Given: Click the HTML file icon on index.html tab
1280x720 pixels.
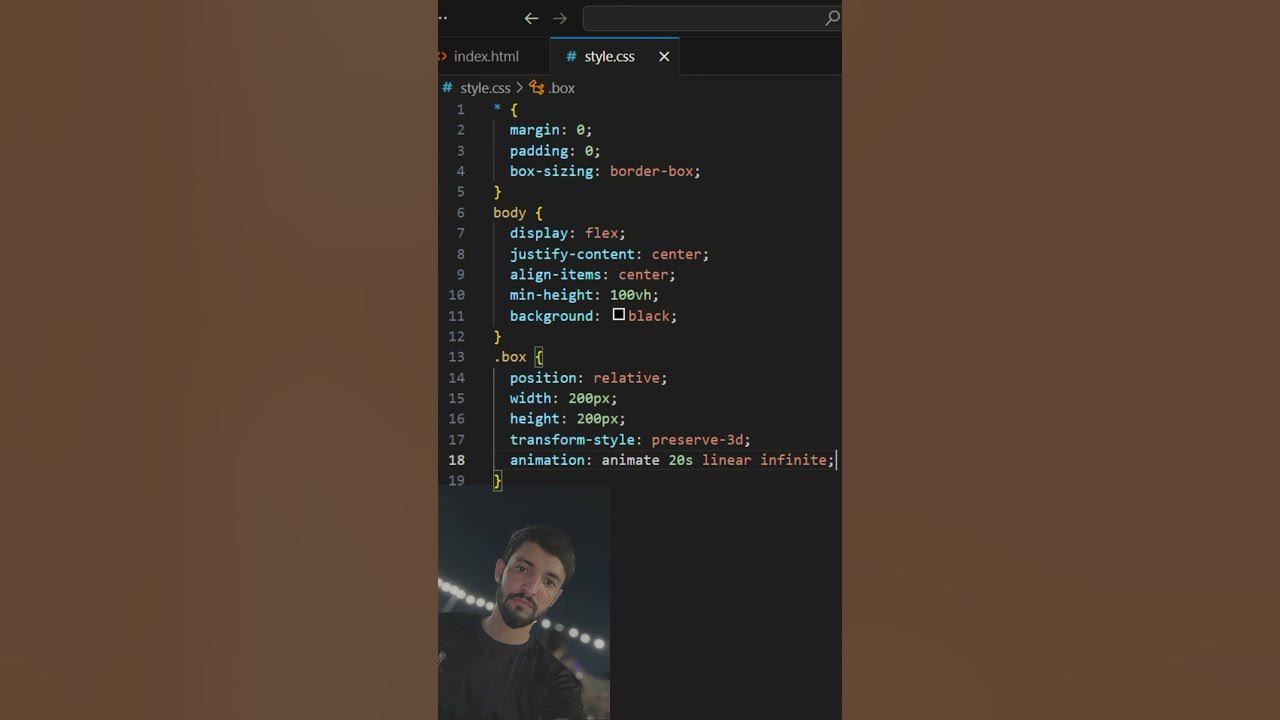Looking at the screenshot, I should pyautogui.click(x=442, y=56).
